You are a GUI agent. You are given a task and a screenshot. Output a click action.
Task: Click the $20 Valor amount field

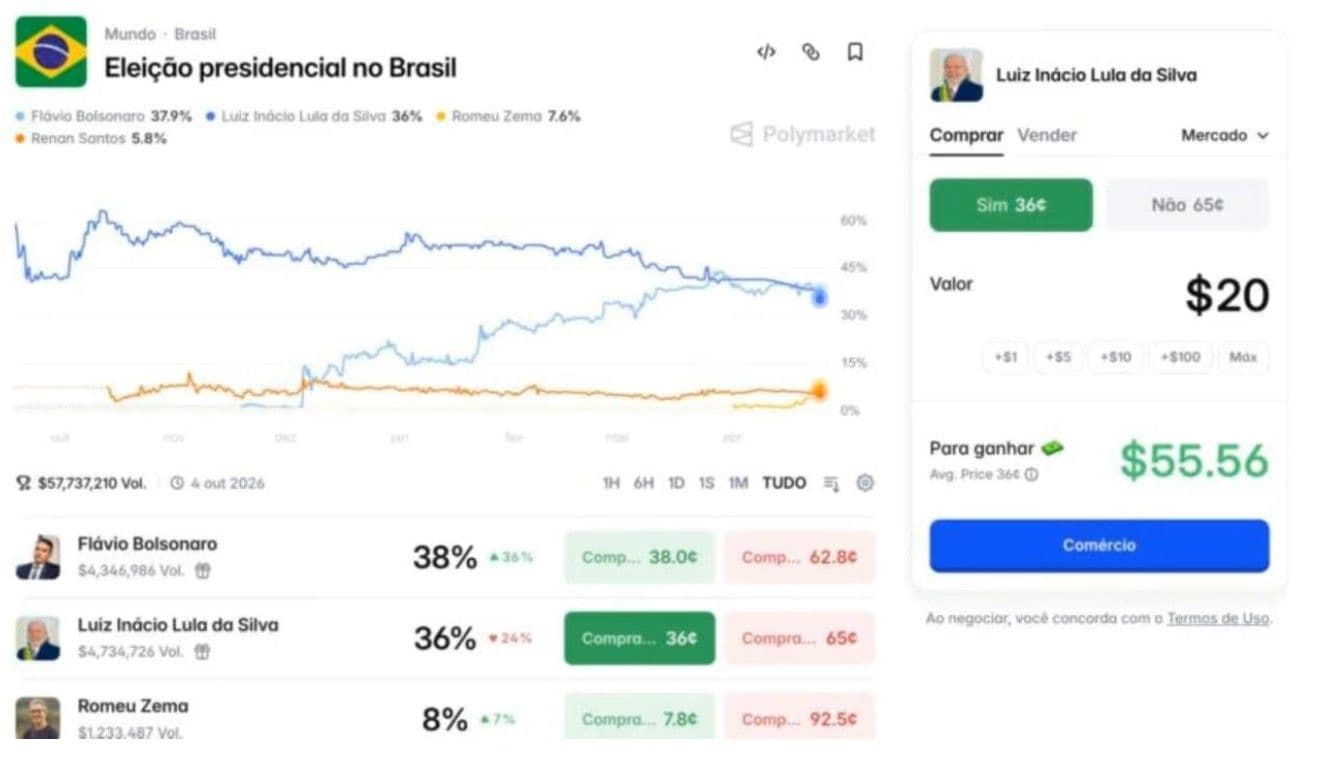click(1227, 294)
